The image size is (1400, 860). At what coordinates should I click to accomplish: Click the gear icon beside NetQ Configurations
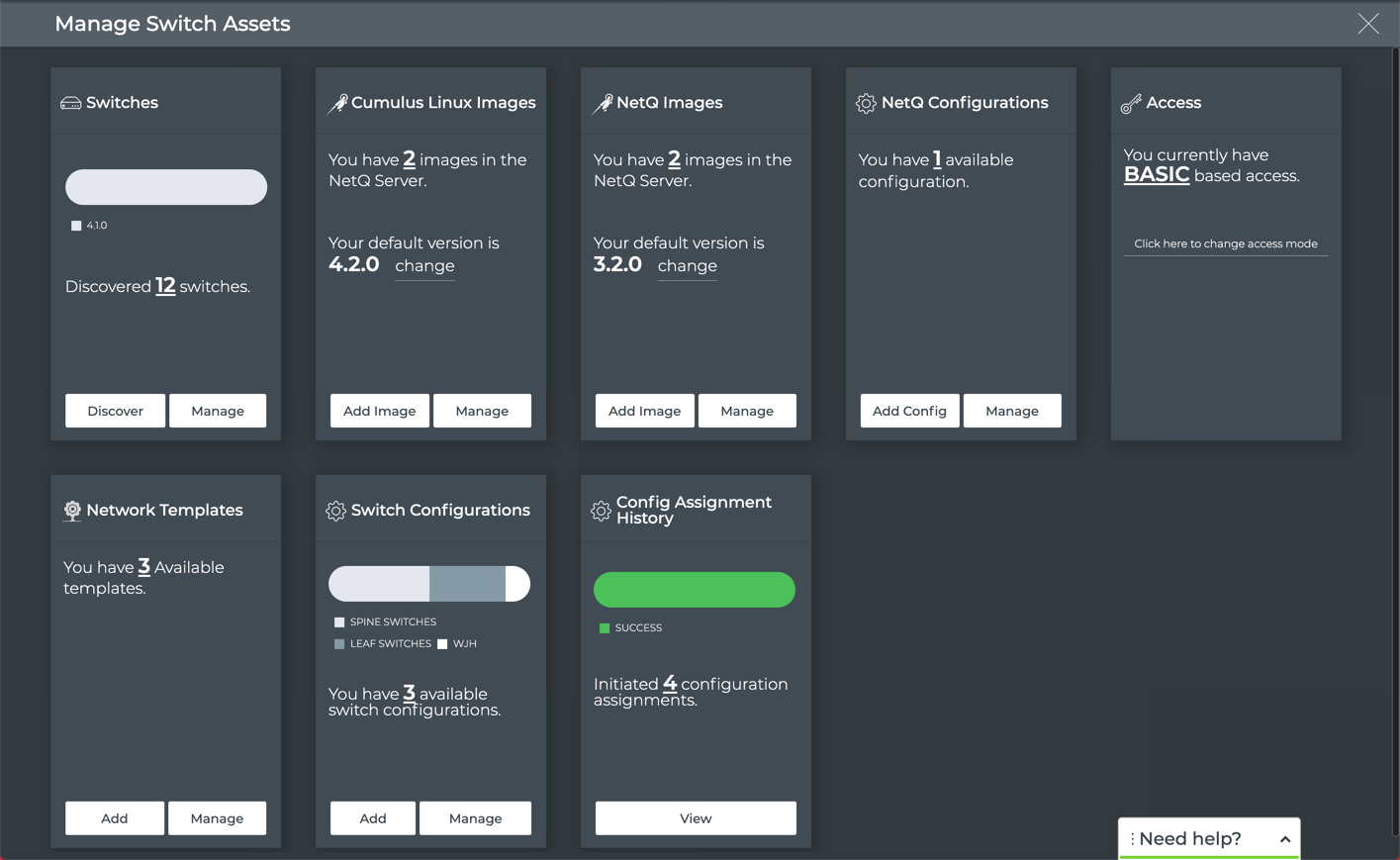(x=866, y=102)
